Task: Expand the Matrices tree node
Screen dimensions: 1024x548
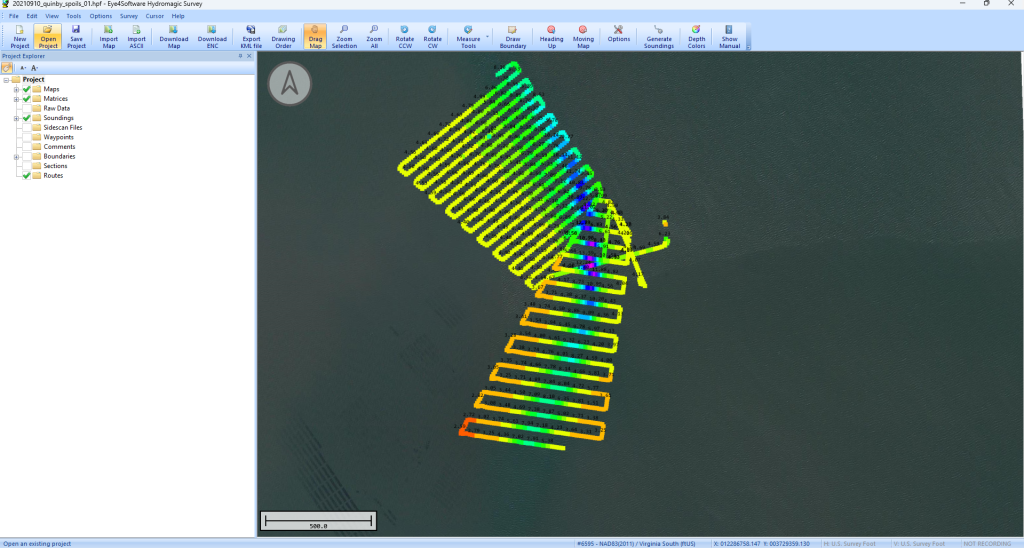Action: coord(16,99)
